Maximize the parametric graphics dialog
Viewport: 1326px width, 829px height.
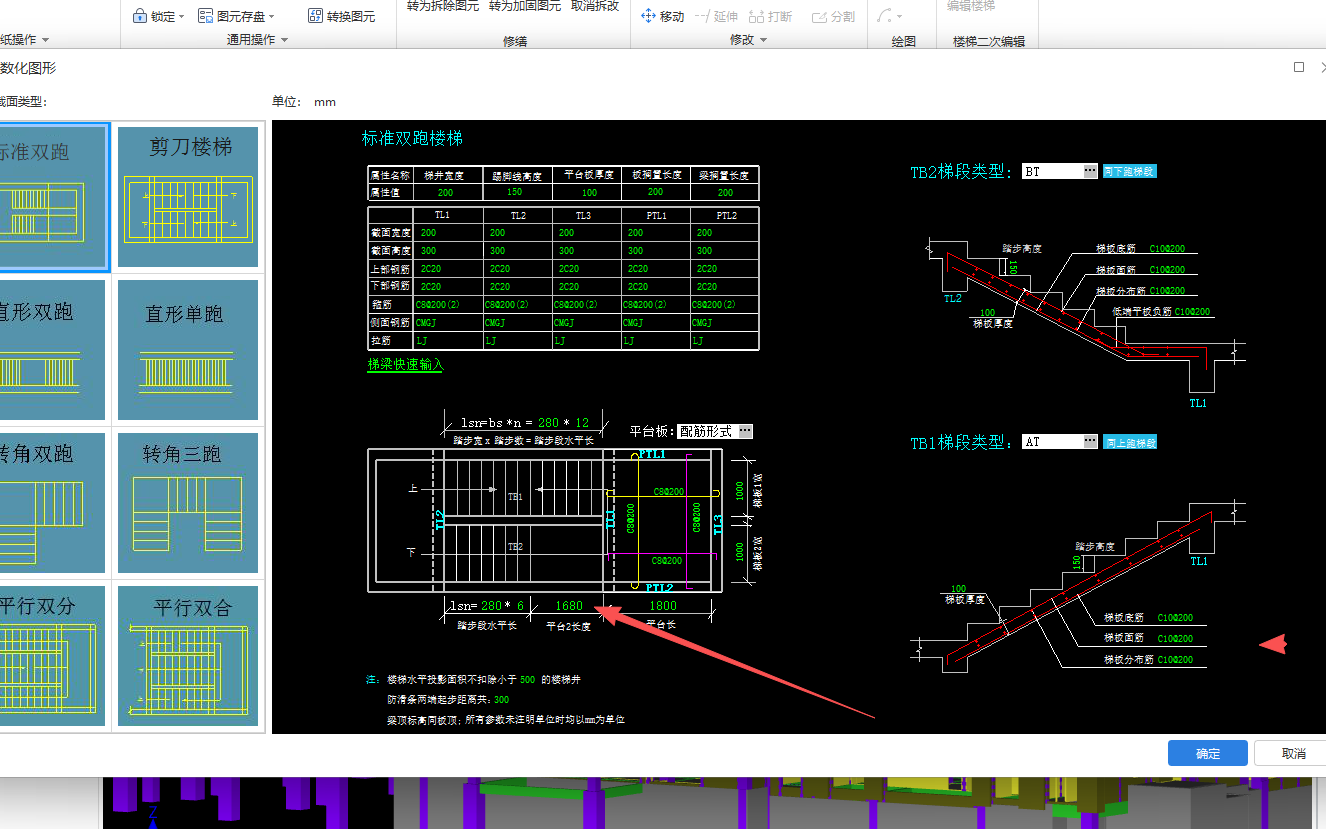pos(1299,67)
